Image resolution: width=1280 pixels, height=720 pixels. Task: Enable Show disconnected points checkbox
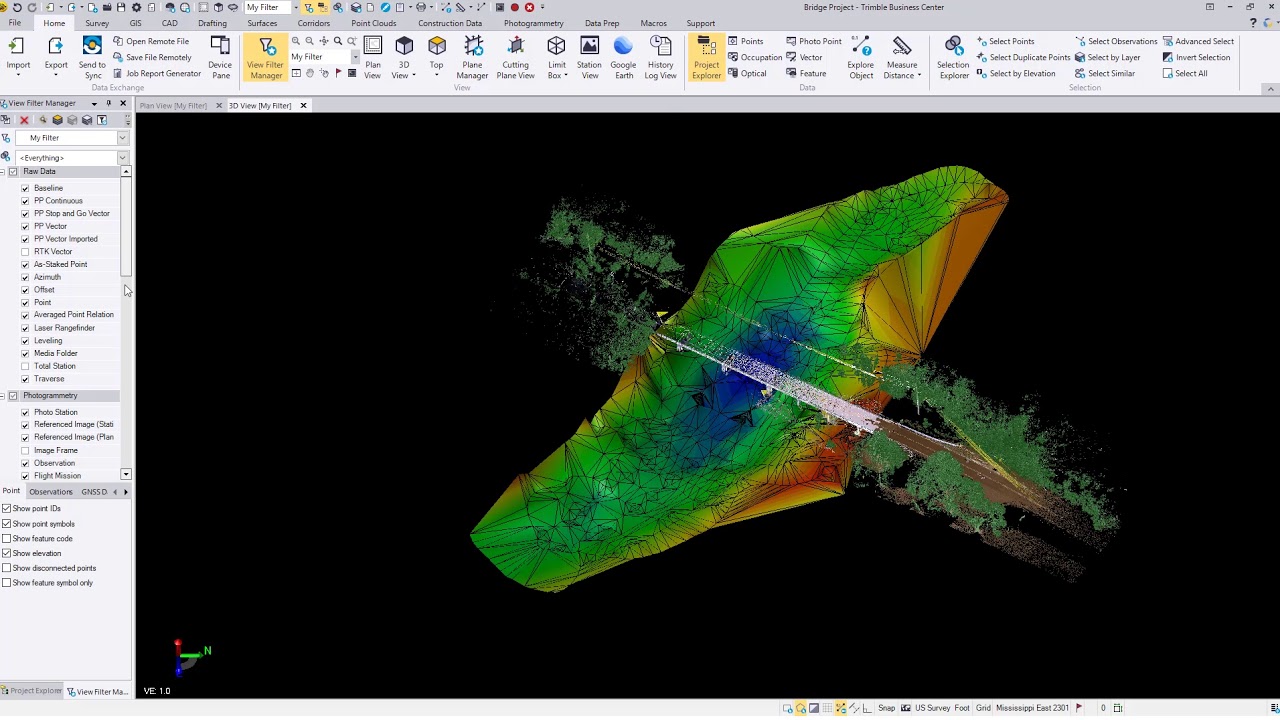(6, 568)
